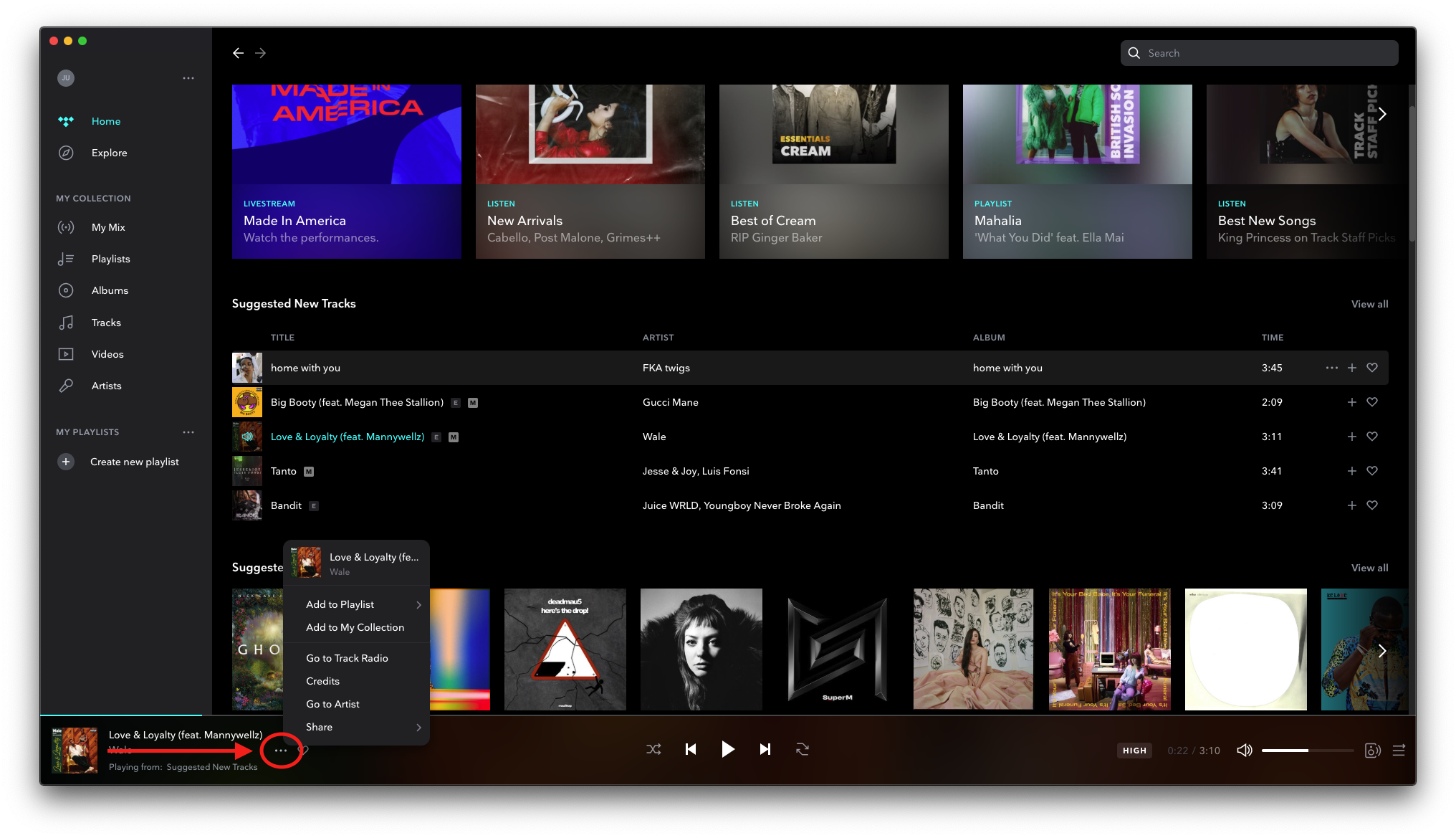The height and width of the screenshot is (838, 1456).
Task: Open Playlists in the sidebar
Action: tap(110, 259)
